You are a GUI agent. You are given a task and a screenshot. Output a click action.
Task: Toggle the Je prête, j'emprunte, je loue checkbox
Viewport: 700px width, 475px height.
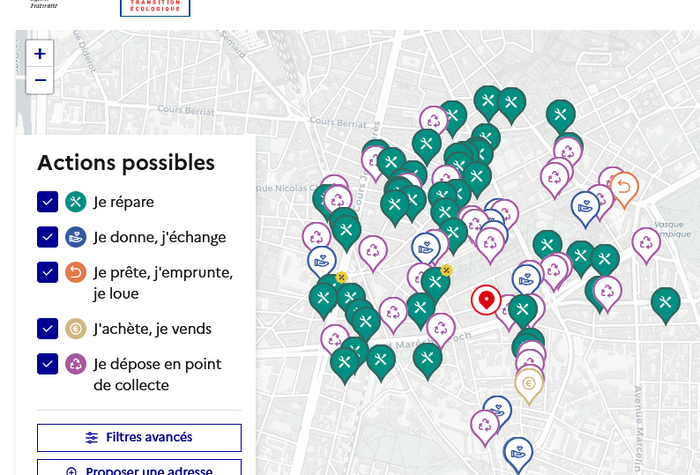[x=47, y=272]
